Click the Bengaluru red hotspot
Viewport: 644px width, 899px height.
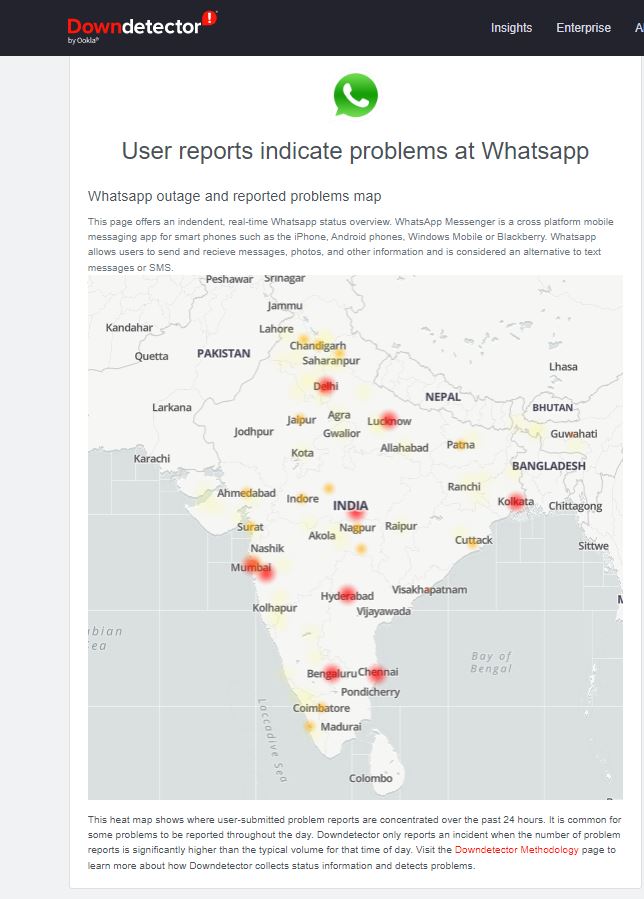[x=331, y=673]
